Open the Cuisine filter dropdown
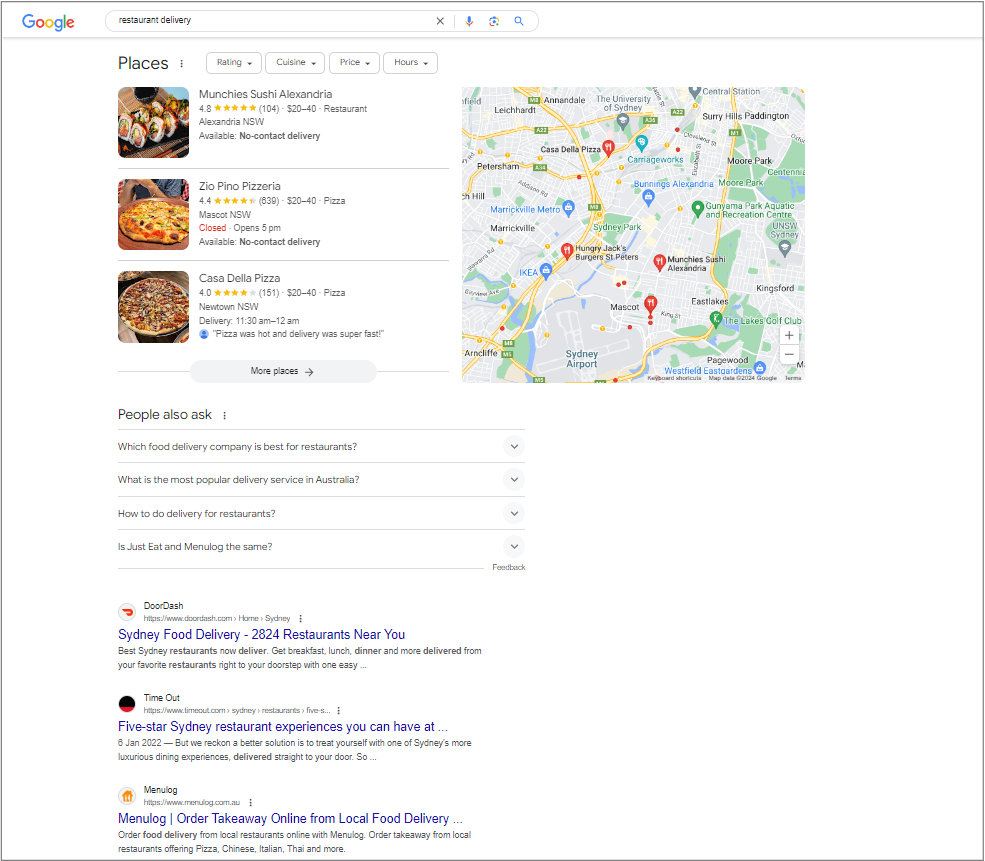Screen dimensions: 985x861 click(x=295, y=63)
